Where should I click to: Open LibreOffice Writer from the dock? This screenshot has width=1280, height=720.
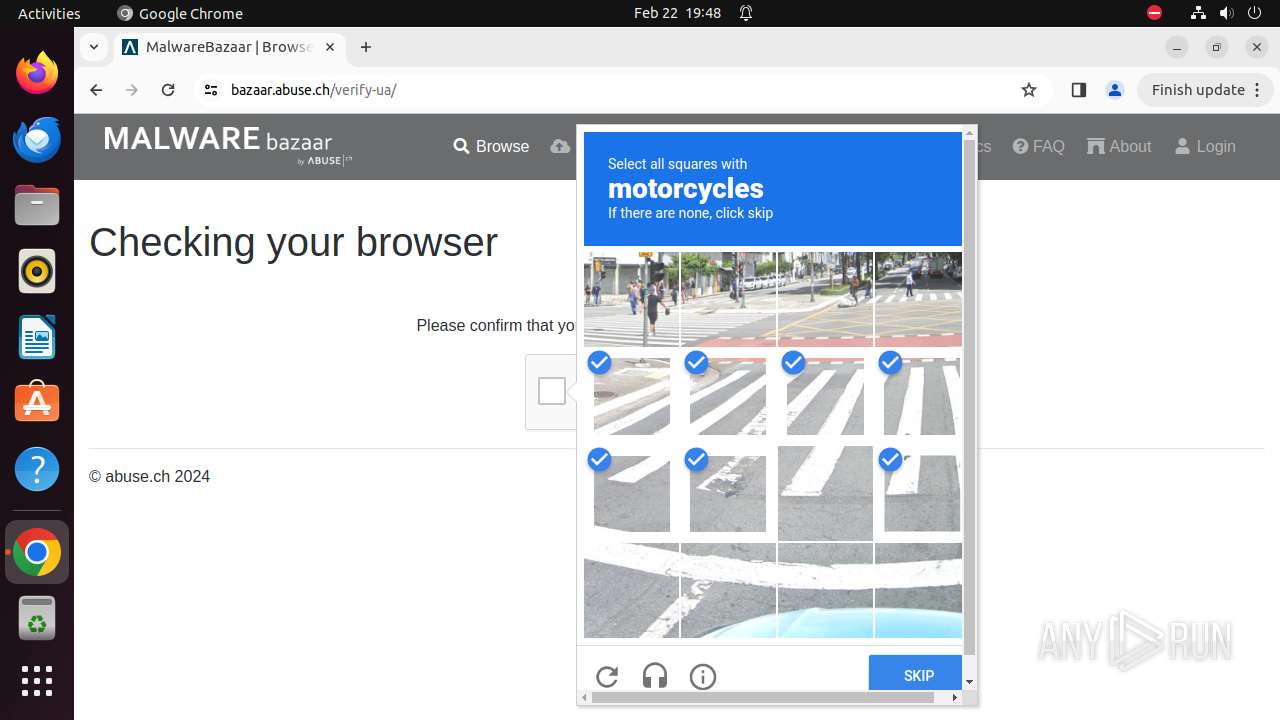point(37,337)
